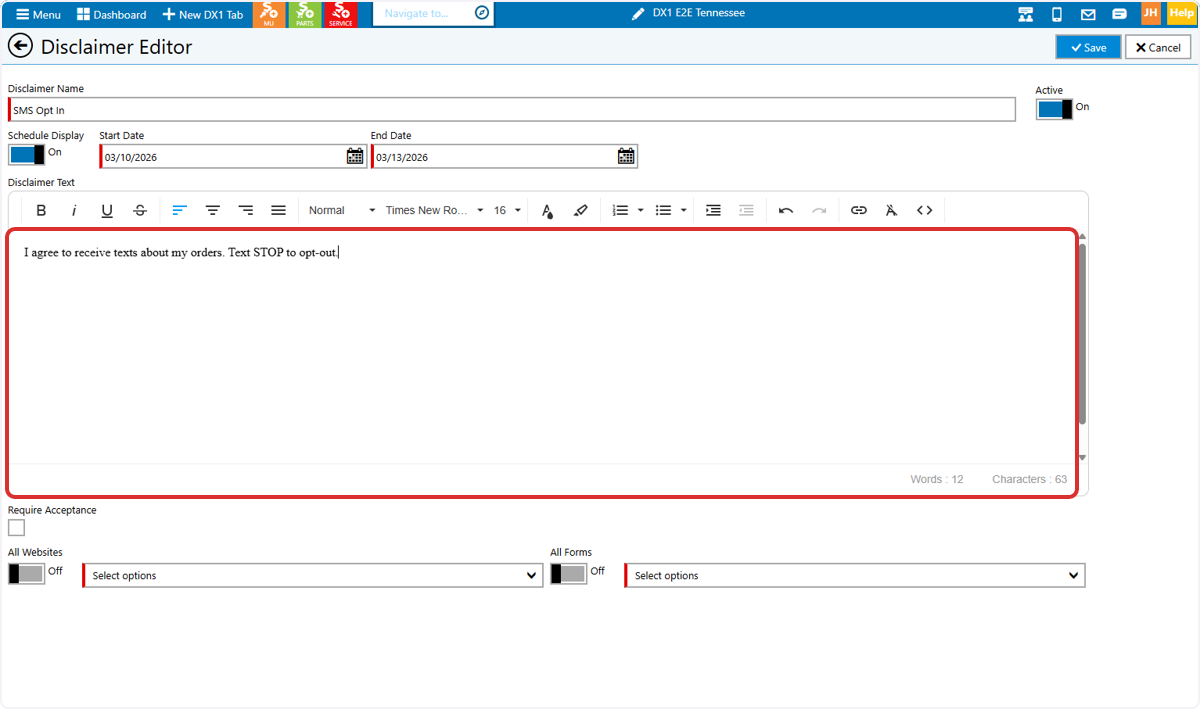Choose the highlight background color tool
The image size is (1200, 709).
click(x=580, y=210)
